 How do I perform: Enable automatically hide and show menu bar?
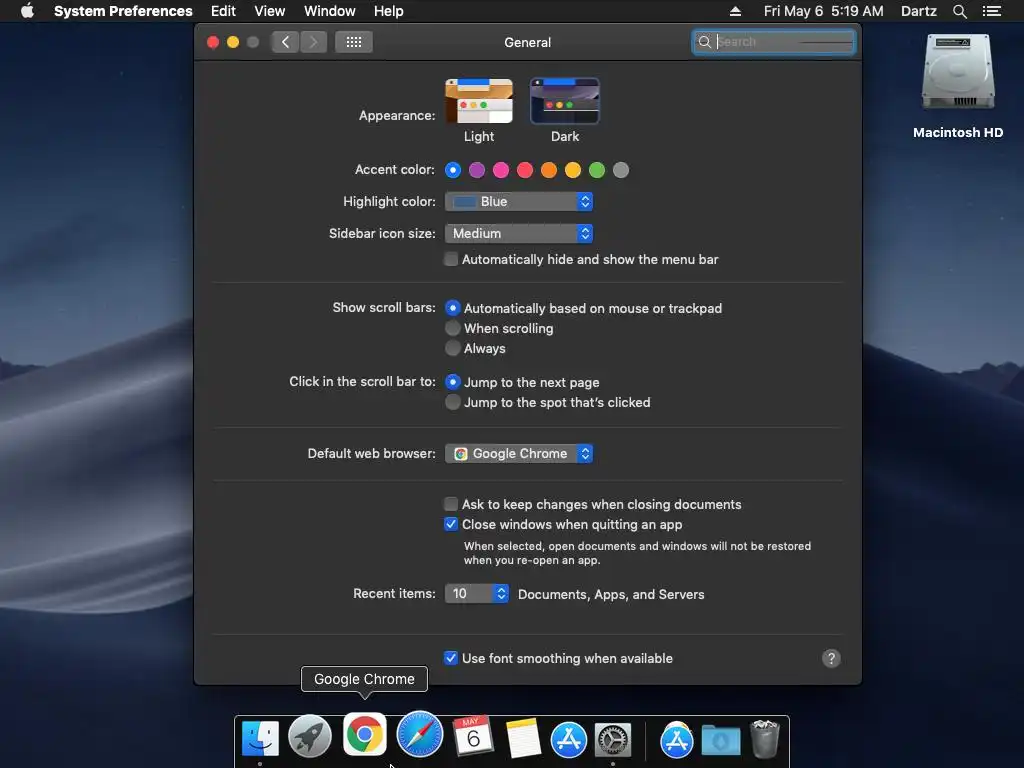(451, 259)
